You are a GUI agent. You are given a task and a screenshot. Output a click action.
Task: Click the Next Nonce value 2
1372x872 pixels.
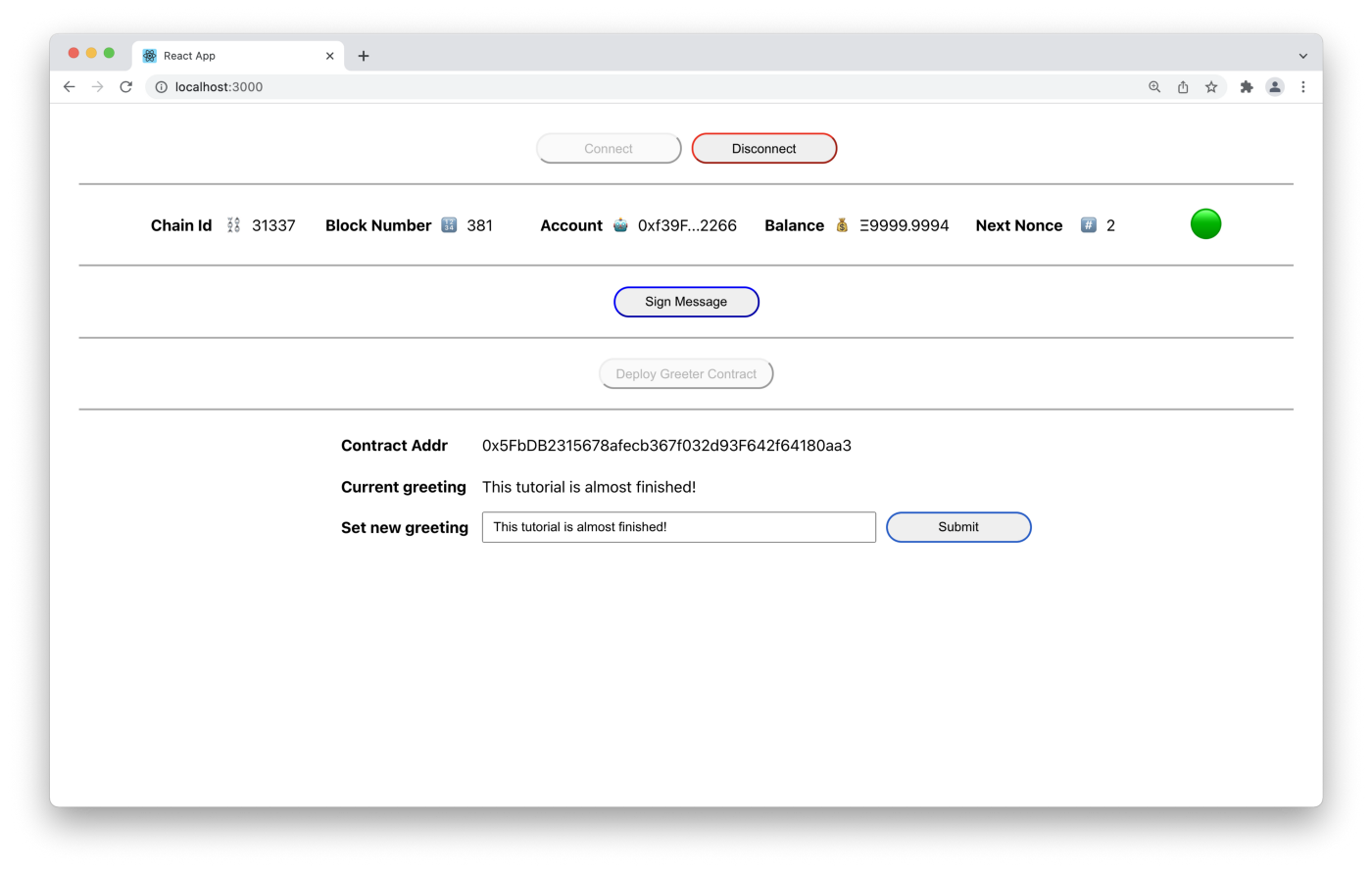[x=1110, y=225]
